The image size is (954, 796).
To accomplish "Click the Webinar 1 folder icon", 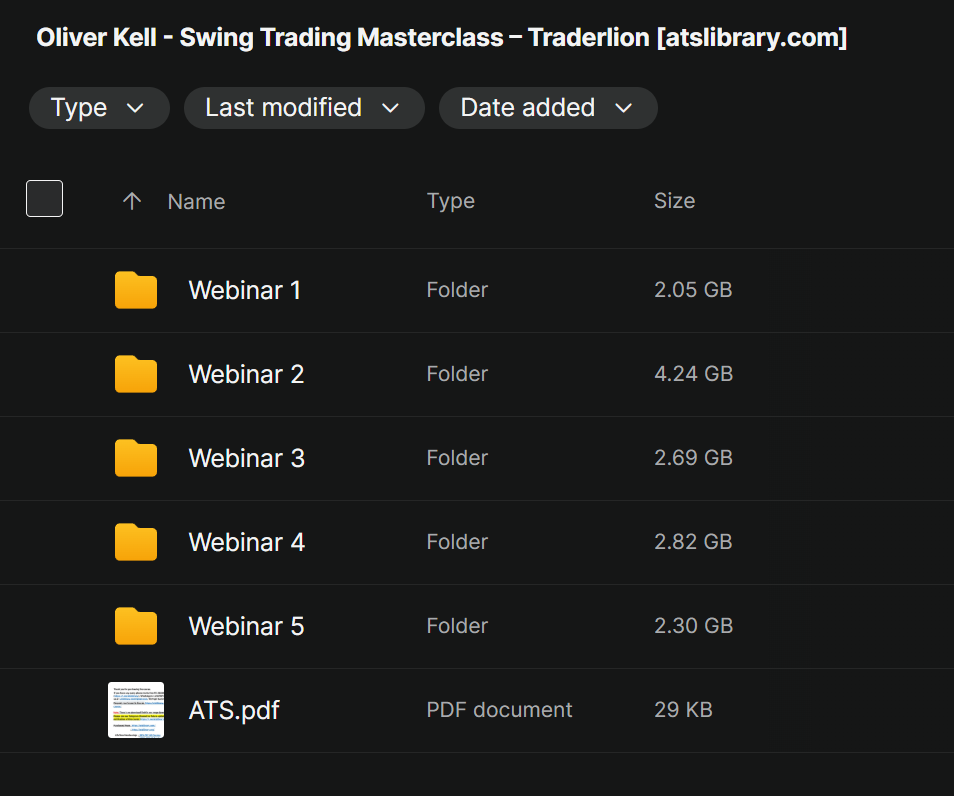I will point(136,290).
